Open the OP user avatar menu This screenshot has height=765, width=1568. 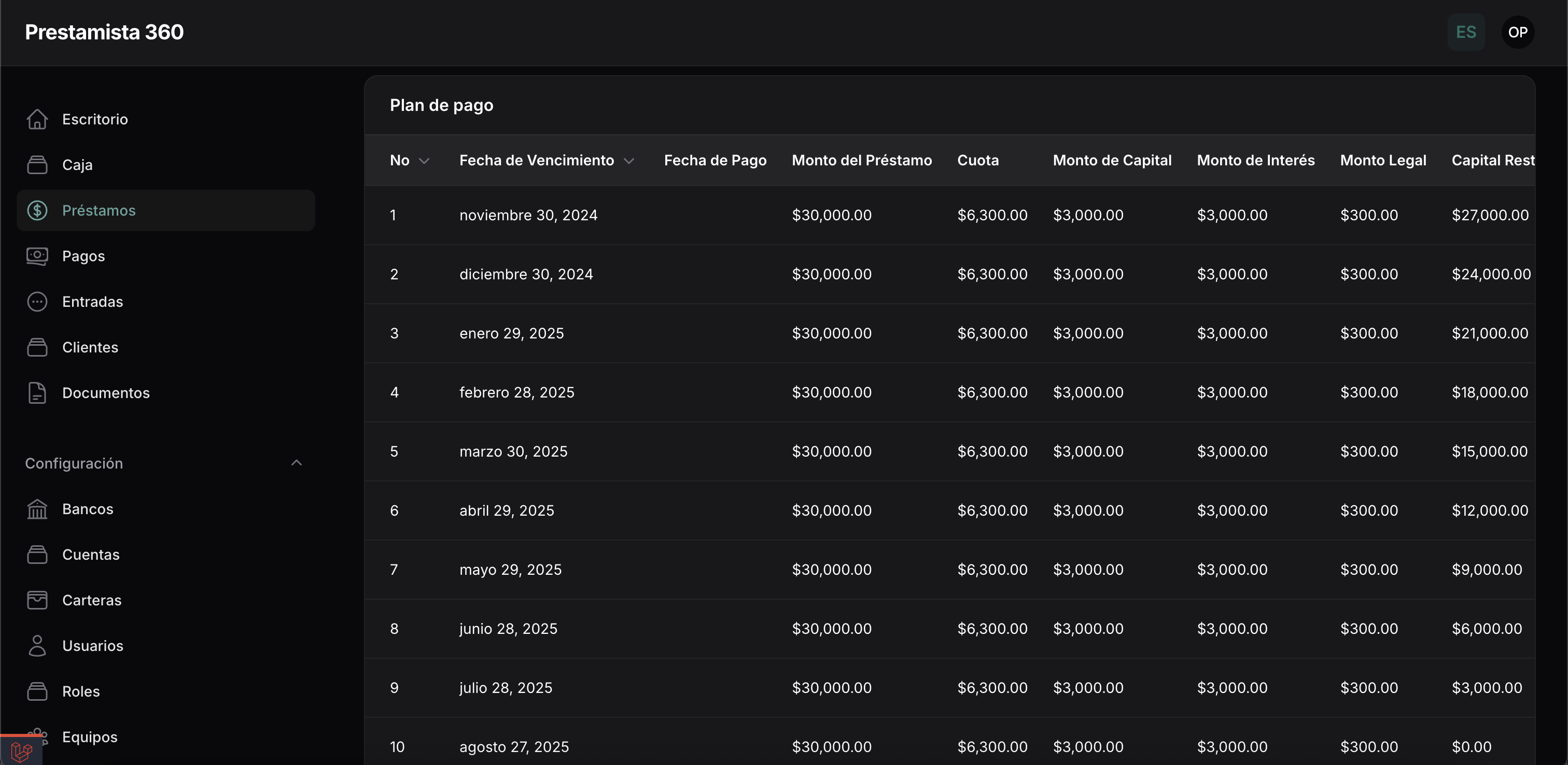(x=1518, y=32)
